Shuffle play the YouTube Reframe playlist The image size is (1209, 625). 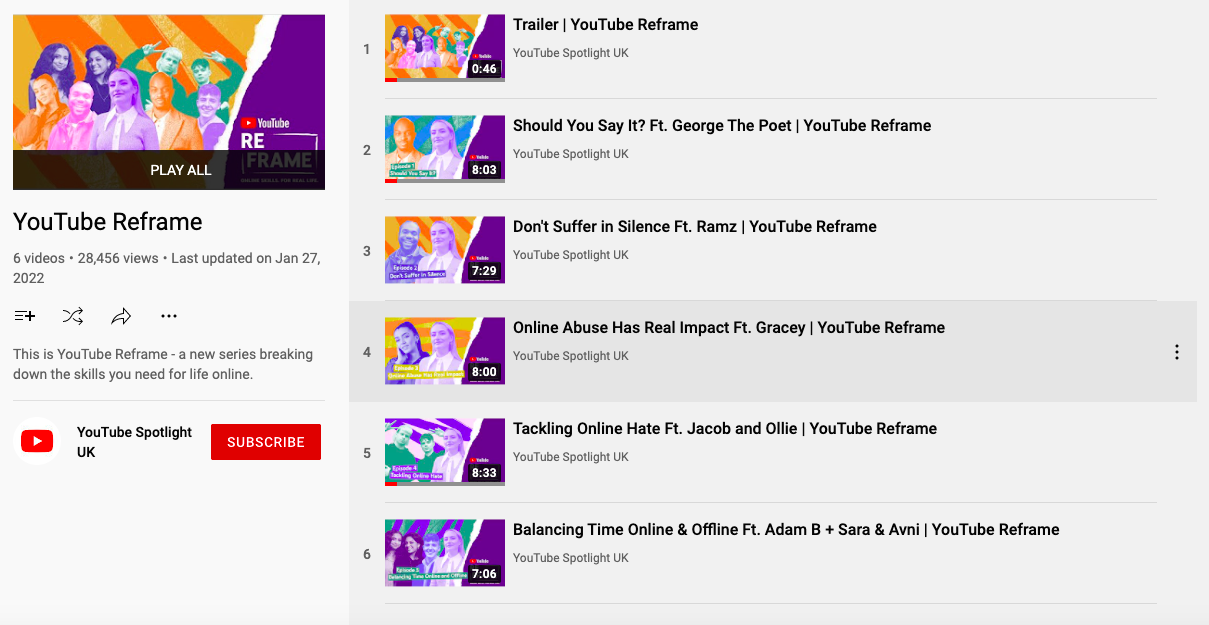click(x=73, y=316)
